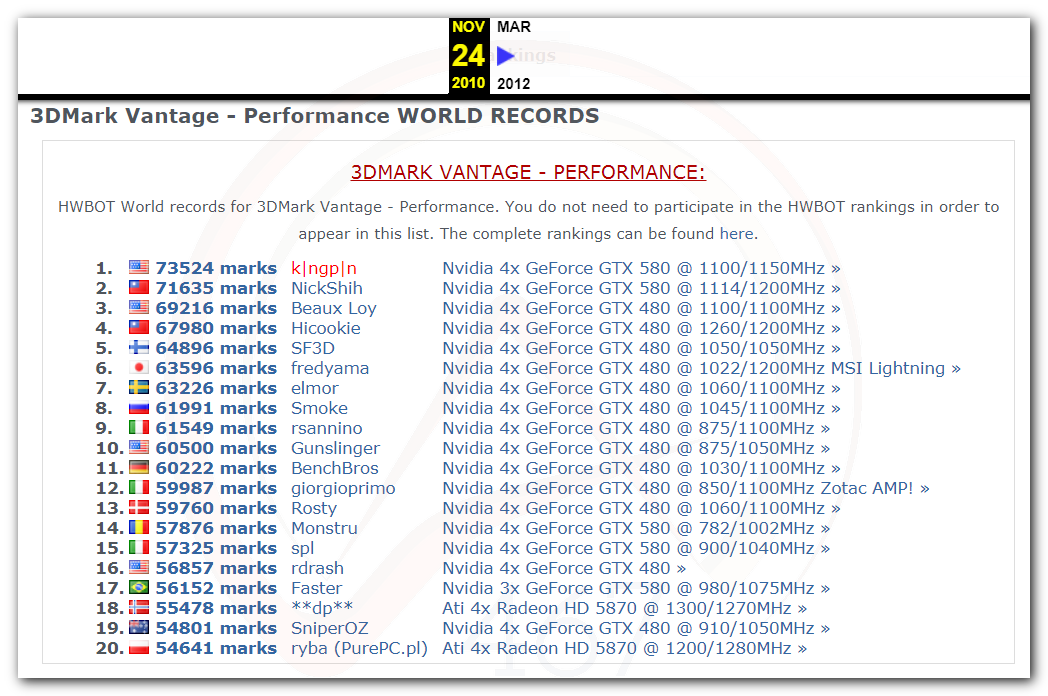Open the 71635 marks score link
Viewport: 1048px width, 696px height.
pyautogui.click(x=216, y=288)
